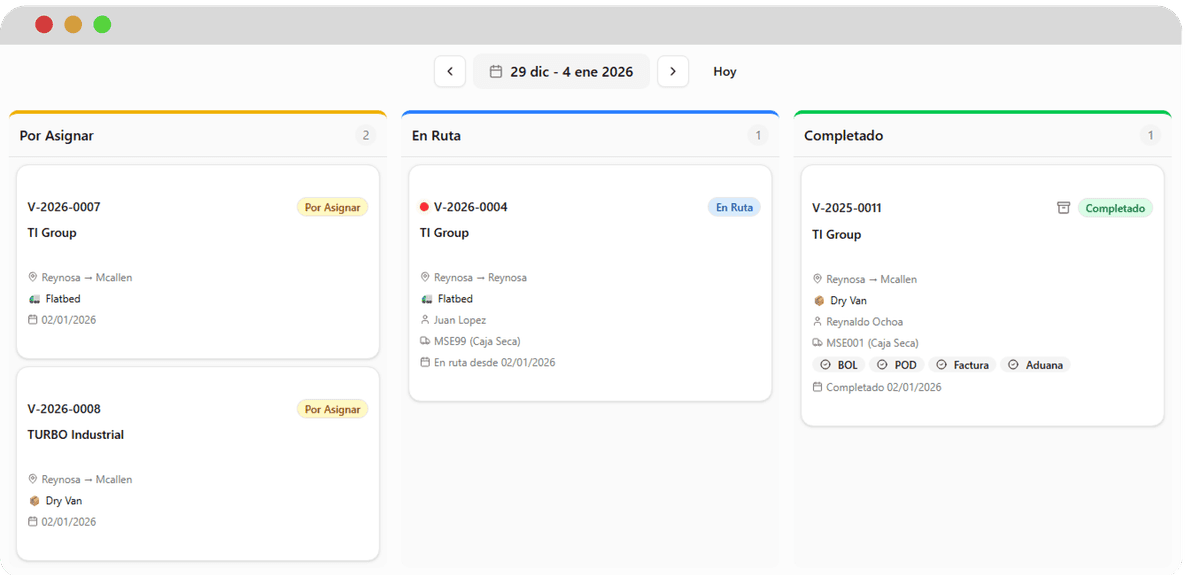Screen dimensions: 1200x575
Task: Click MSE99 (Caja Seca) unit text
Action: click(x=477, y=341)
